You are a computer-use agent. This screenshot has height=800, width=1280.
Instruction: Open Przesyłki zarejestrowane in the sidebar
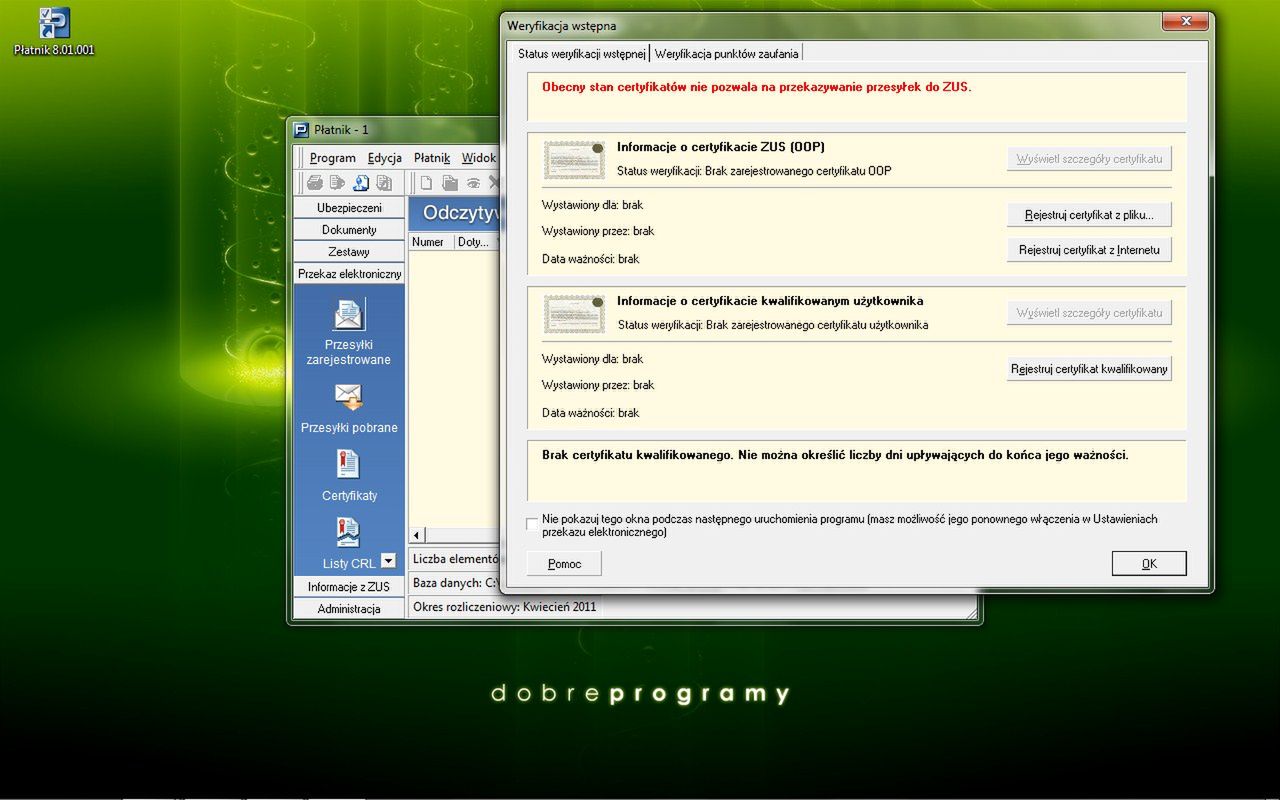pos(349,333)
